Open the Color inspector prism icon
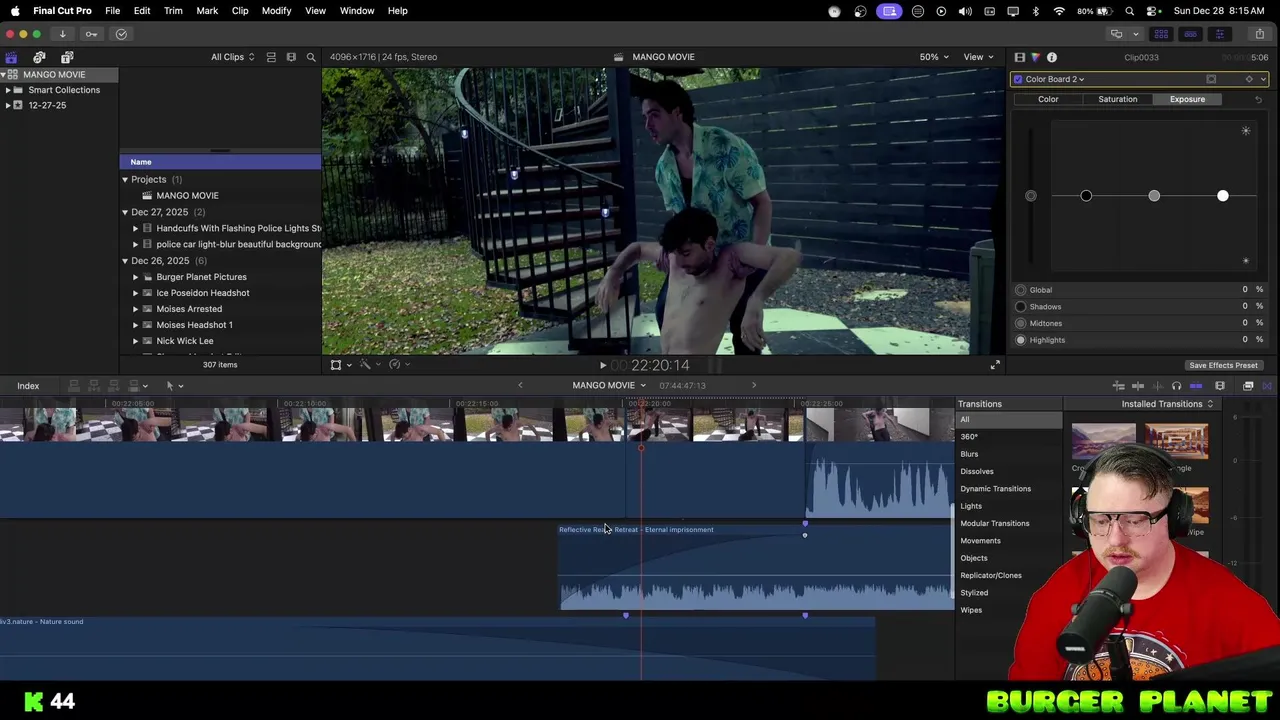Viewport: 1280px width, 720px height. [x=1035, y=58]
